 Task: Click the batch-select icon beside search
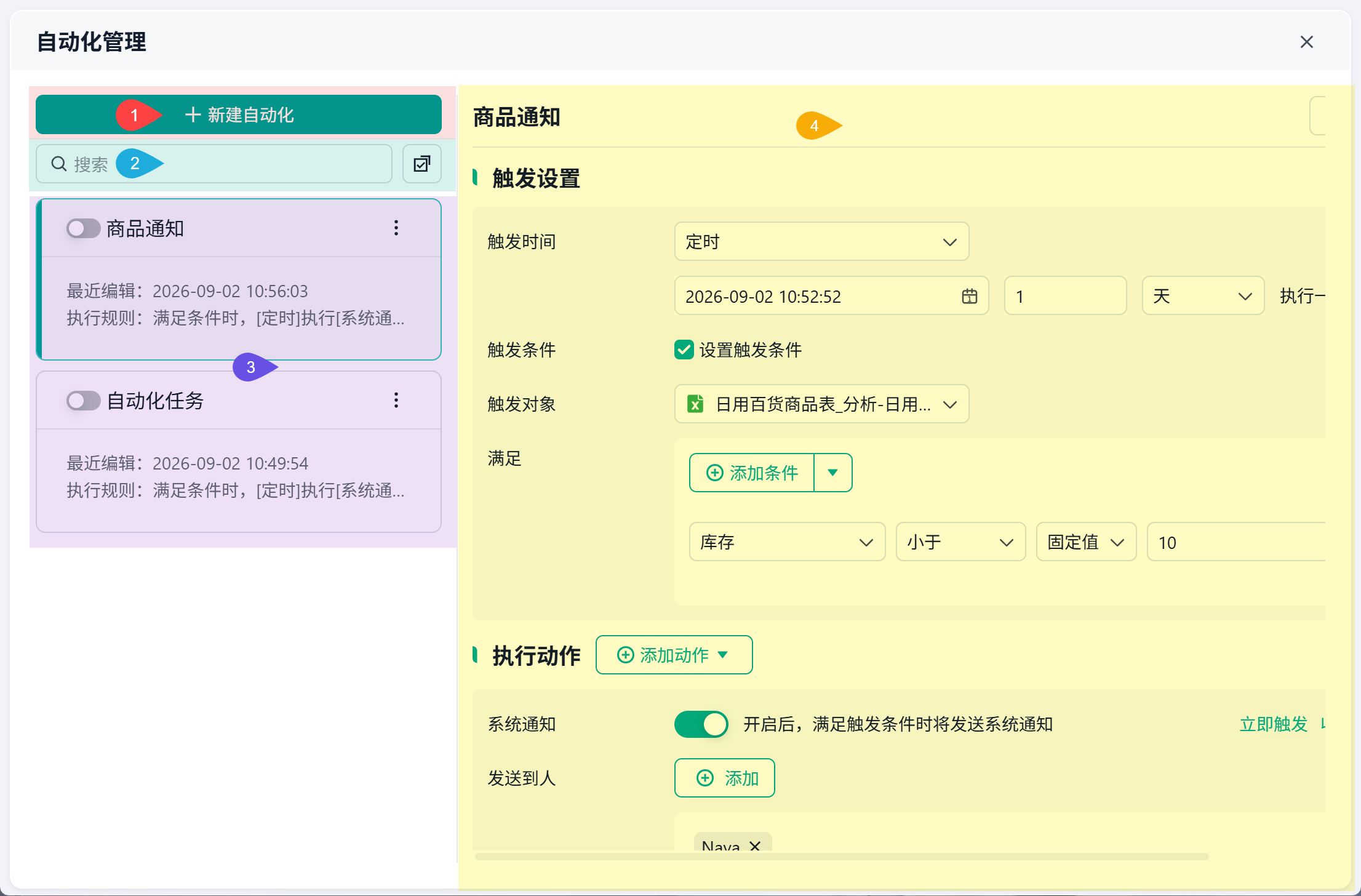coord(422,164)
